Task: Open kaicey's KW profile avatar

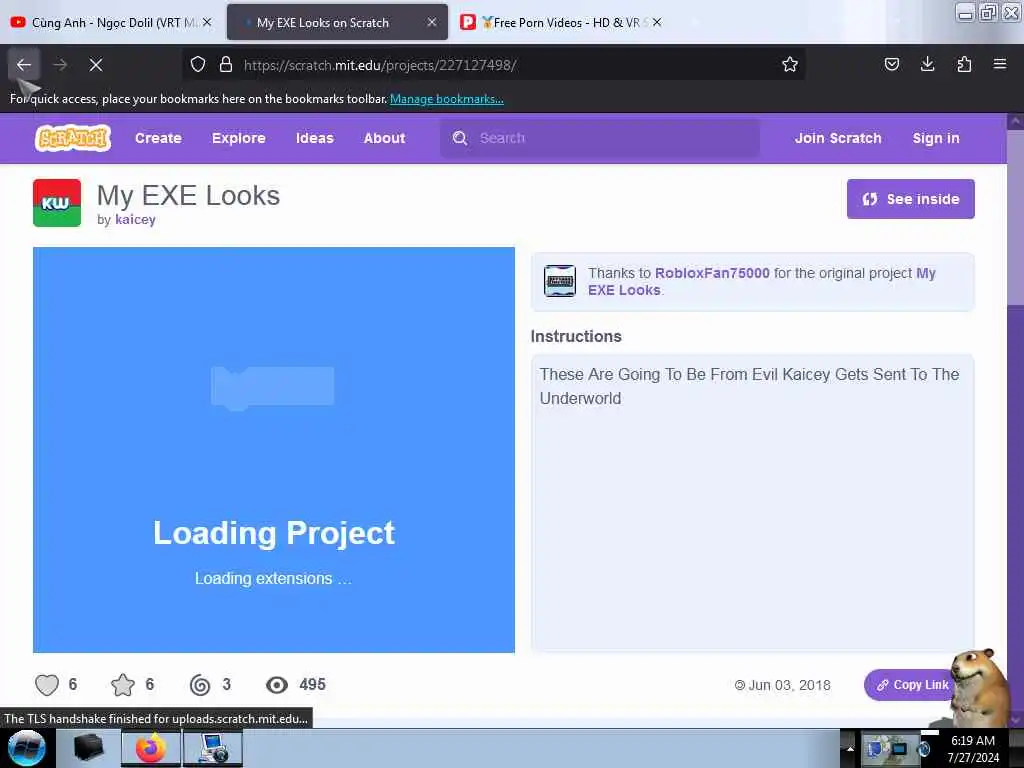Action: [57, 203]
